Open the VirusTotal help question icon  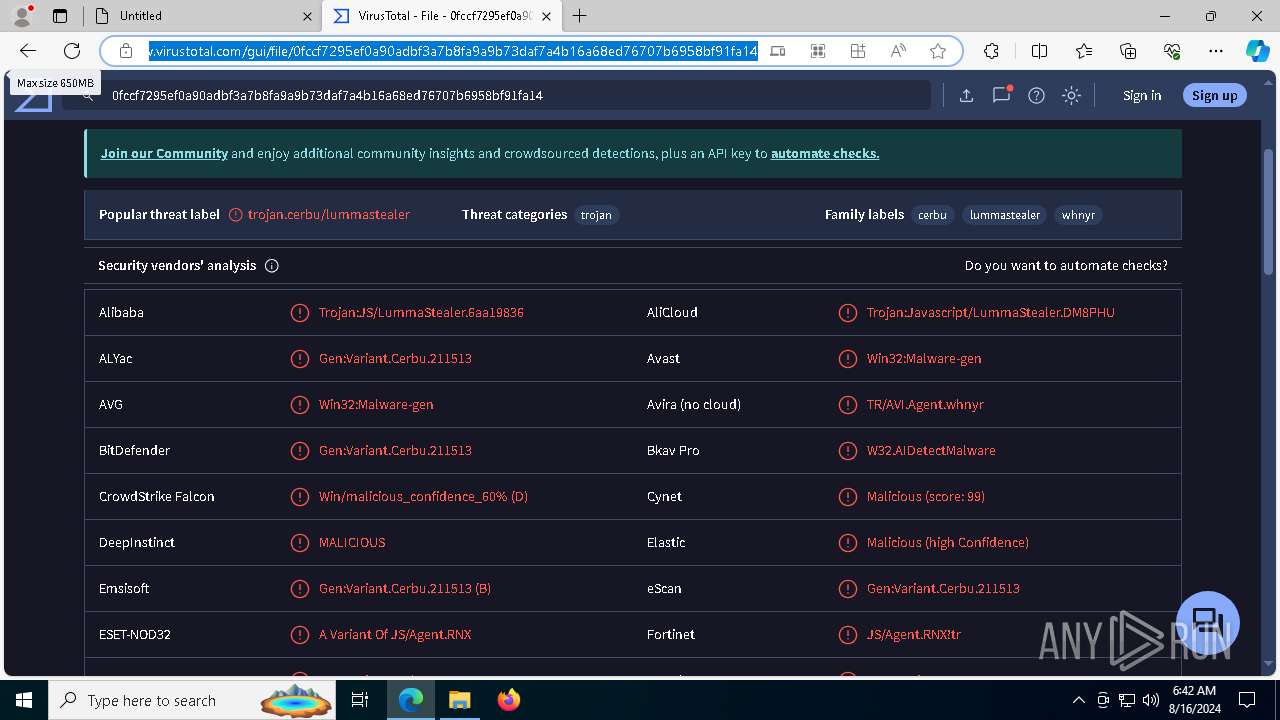(x=1037, y=95)
